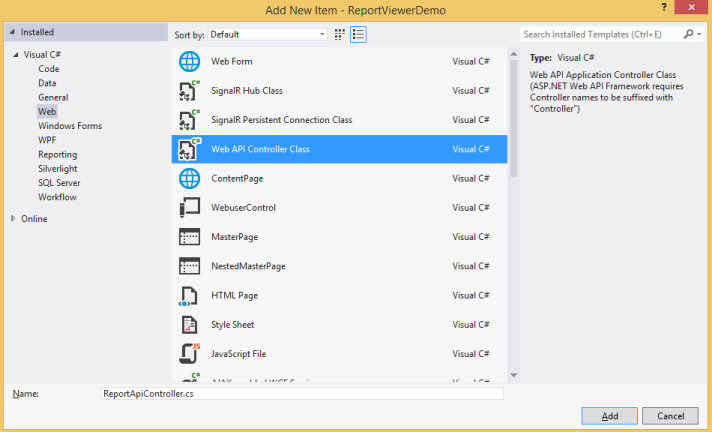
Task: Select the Silverlight category
Action: [58, 169]
